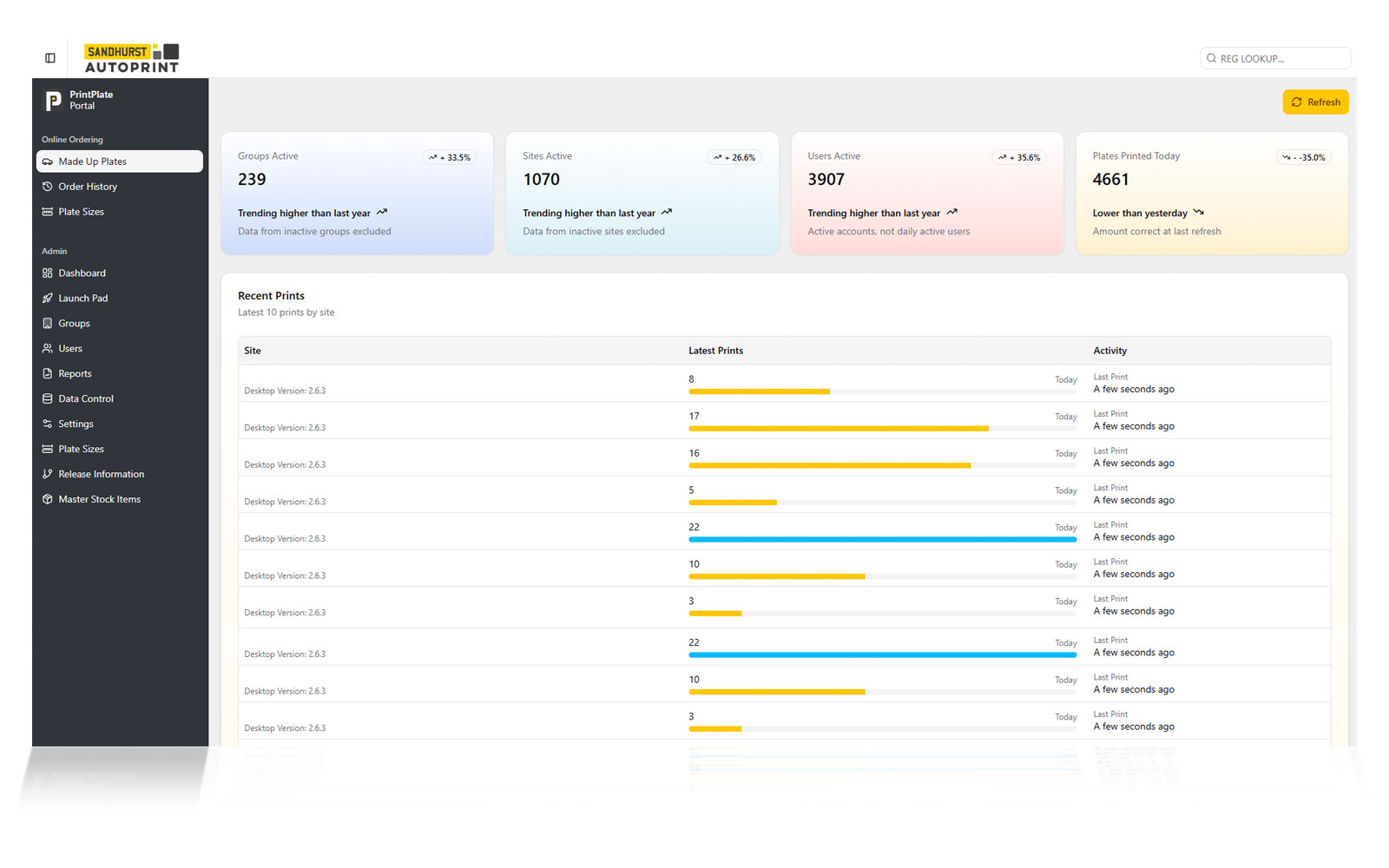Click the Order History clock icon
Screen dimensions: 1389x868
(48, 187)
